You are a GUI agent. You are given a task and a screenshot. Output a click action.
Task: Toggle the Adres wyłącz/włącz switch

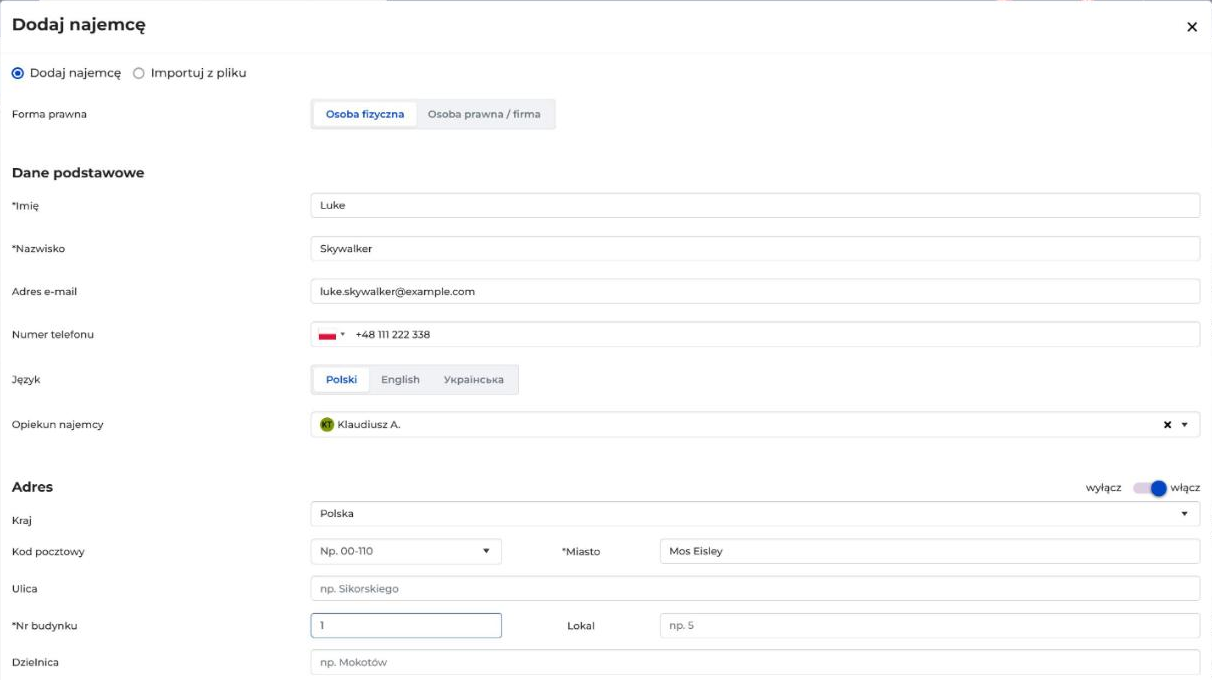pyautogui.click(x=1150, y=488)
